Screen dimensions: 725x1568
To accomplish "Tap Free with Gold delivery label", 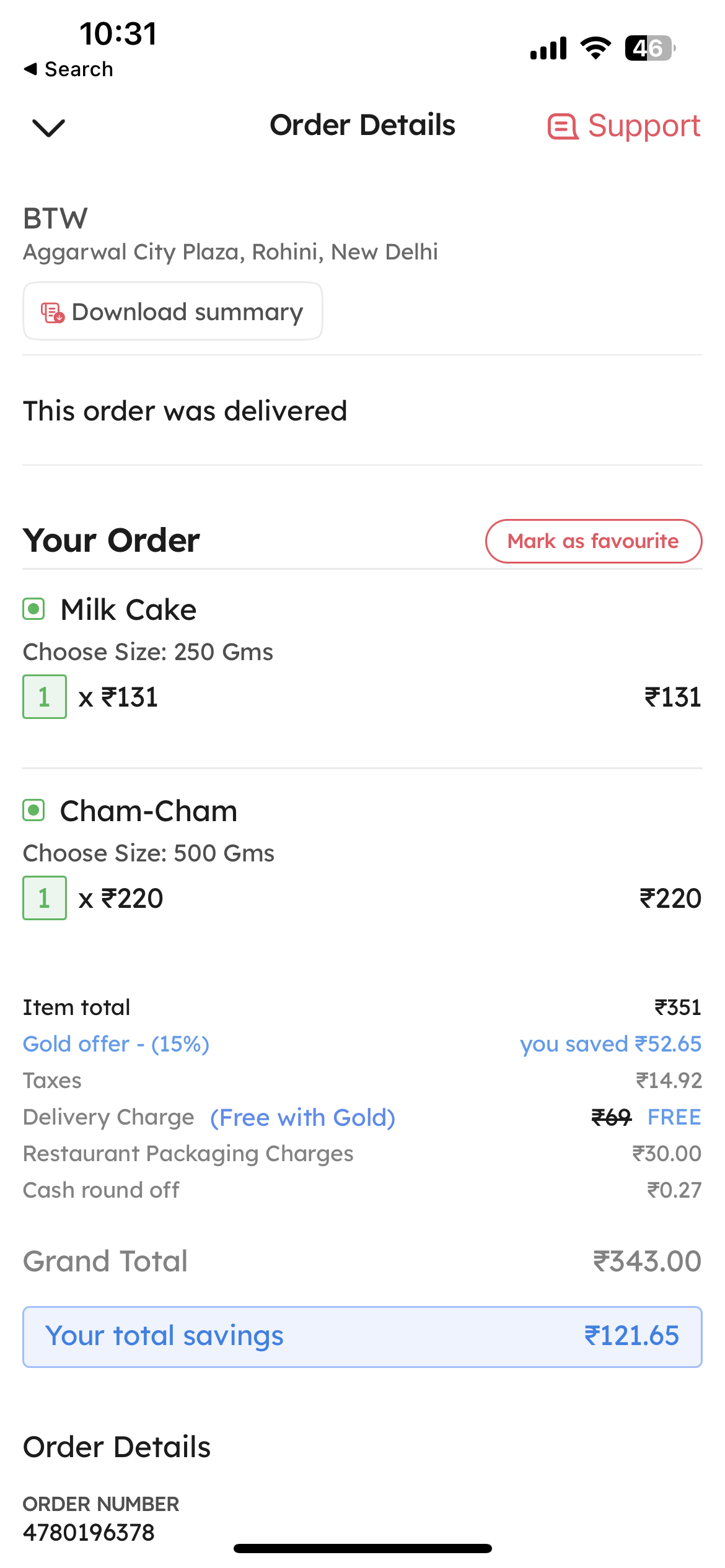I will tap(302, 1118).
